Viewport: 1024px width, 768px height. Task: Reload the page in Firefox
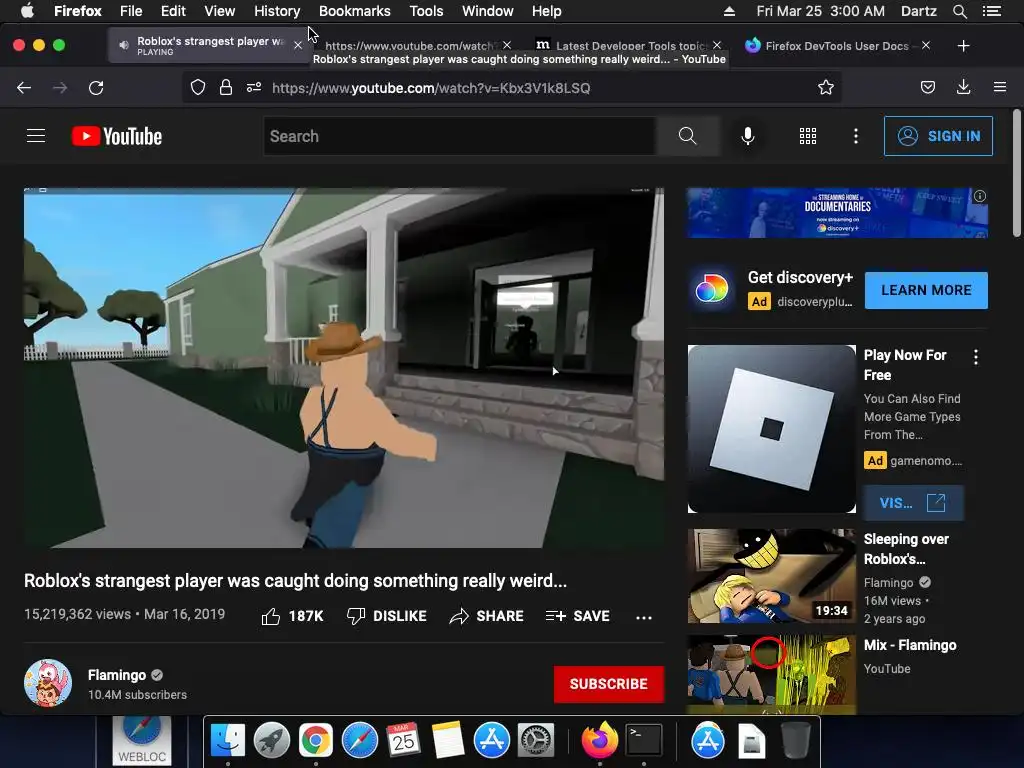click(x=96, y=88)
